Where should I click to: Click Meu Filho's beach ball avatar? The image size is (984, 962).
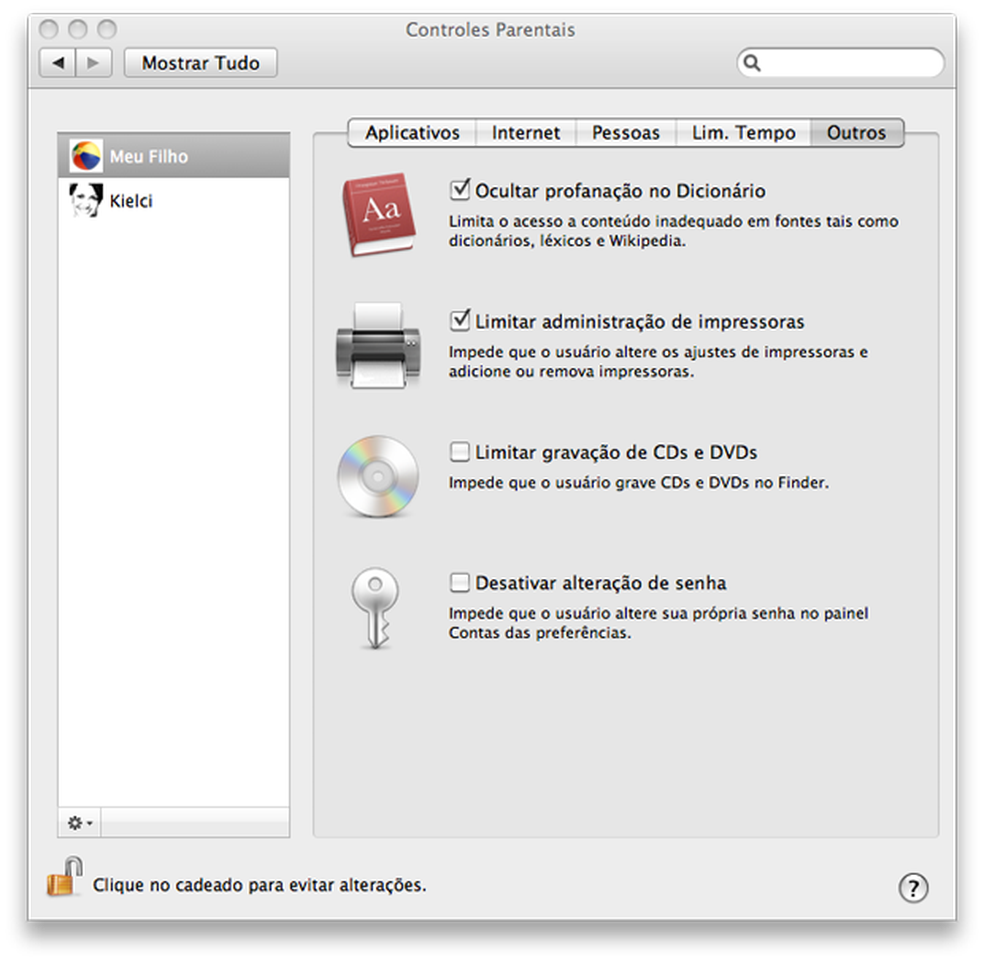86,156
